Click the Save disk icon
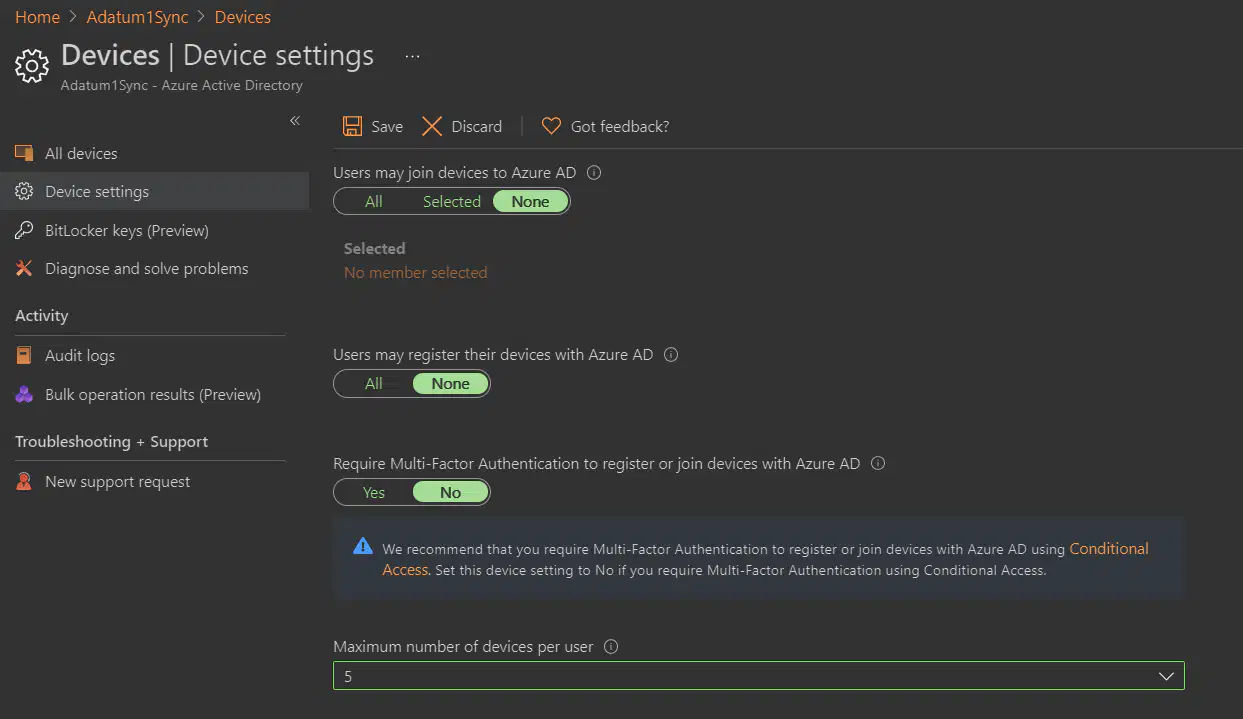Screen dimensions: 1243x719 pyautogui.click(x=352, y=126)
